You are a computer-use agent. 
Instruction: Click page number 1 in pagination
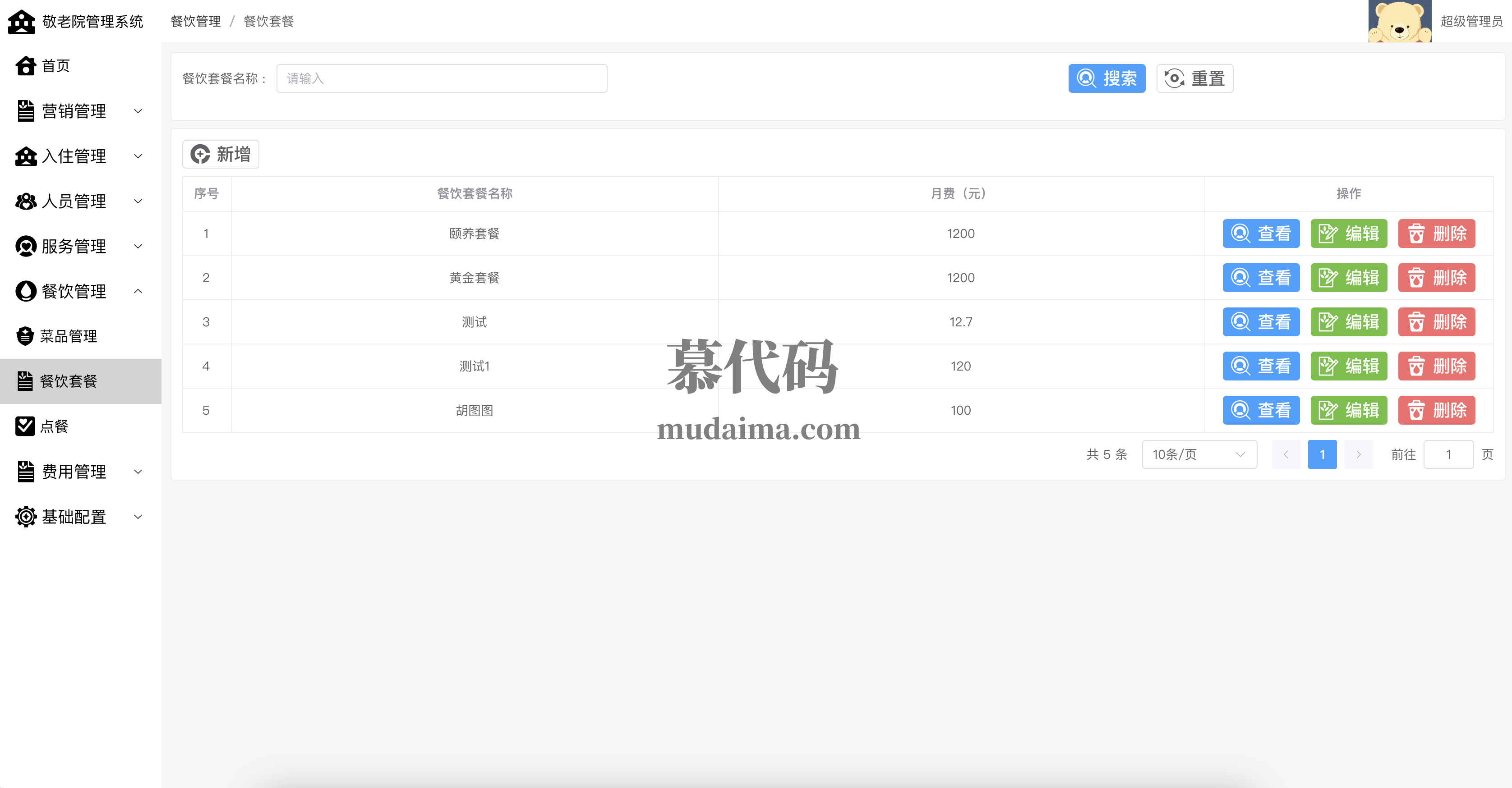[1322, 454]
